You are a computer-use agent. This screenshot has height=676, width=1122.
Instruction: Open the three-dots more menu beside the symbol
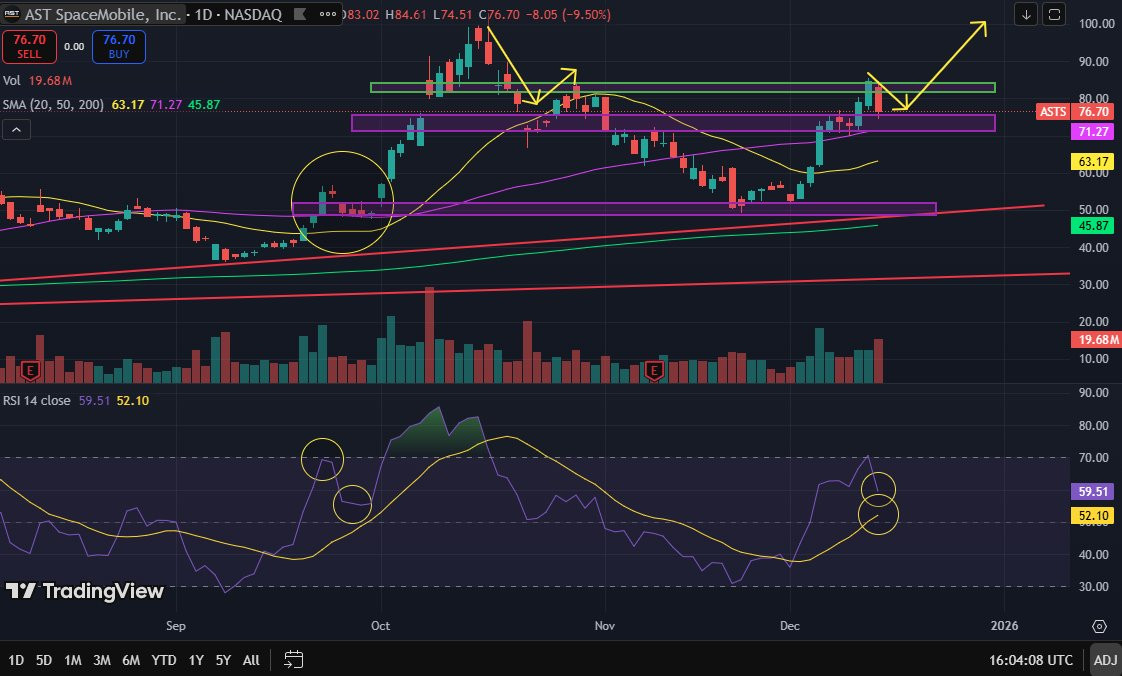(328, 14)
